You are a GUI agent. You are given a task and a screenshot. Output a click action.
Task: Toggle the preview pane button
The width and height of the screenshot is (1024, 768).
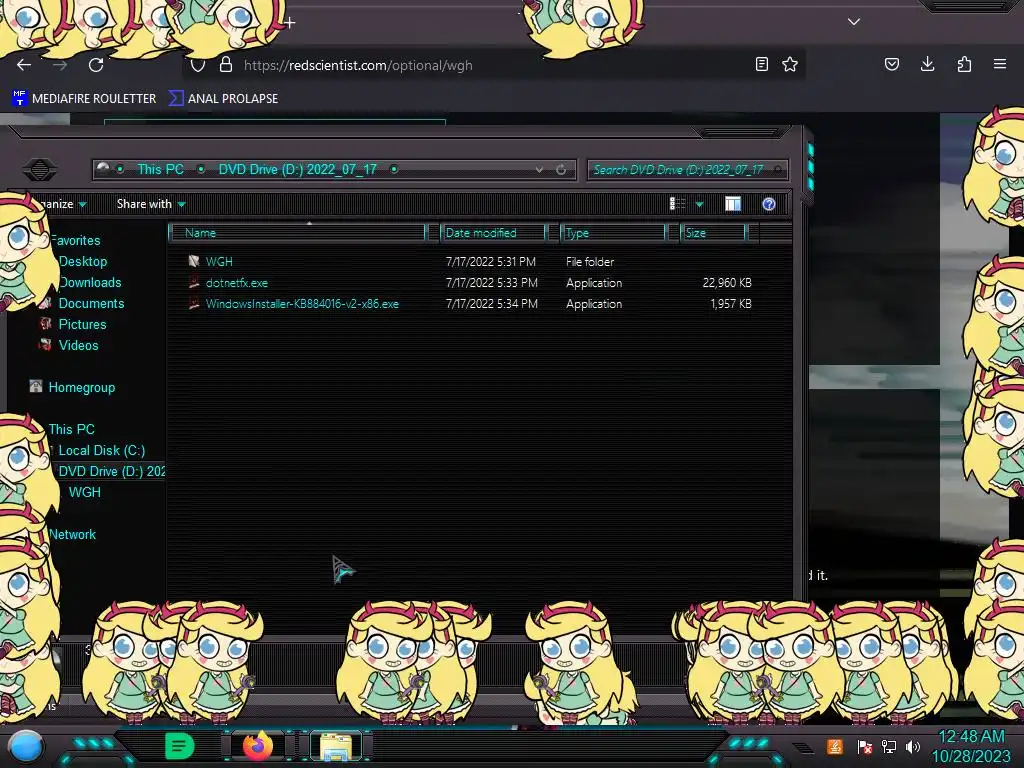point(733,204)
